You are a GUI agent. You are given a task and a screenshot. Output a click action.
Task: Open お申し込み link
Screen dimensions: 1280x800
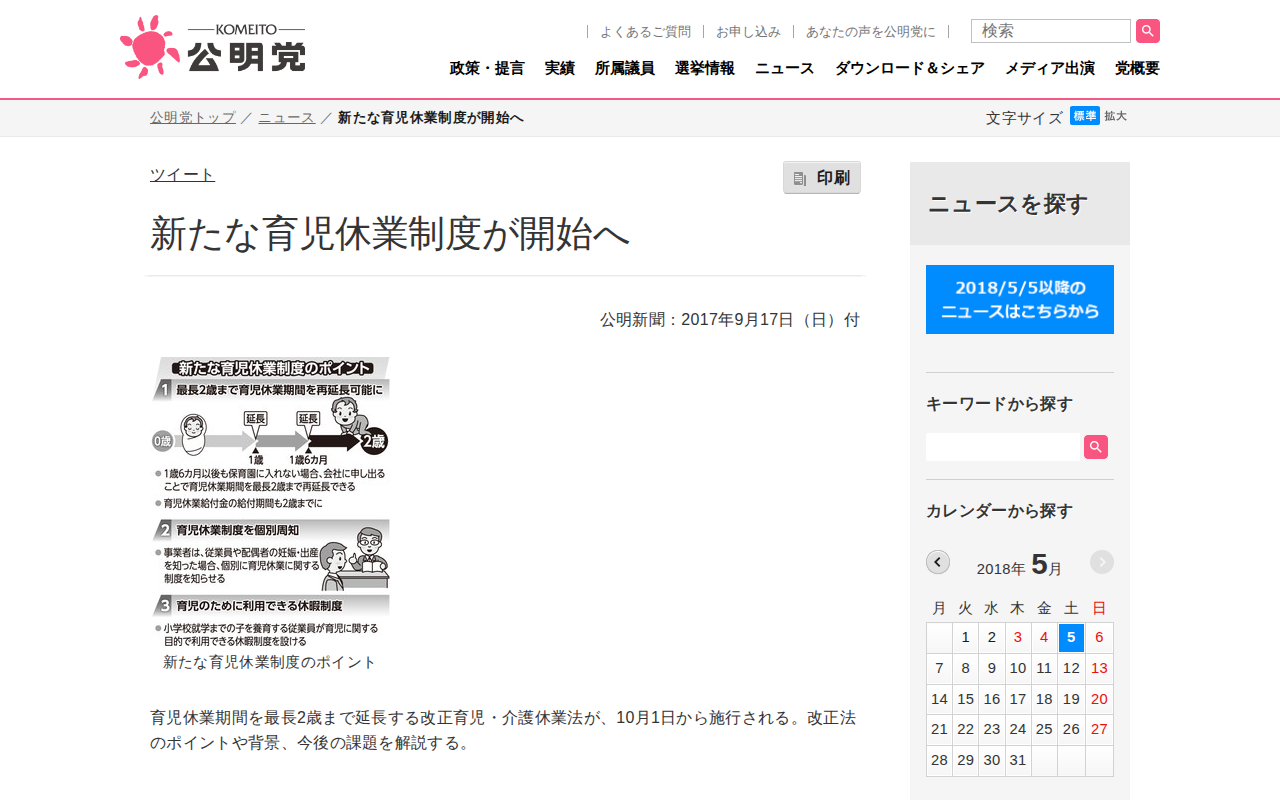748,32
